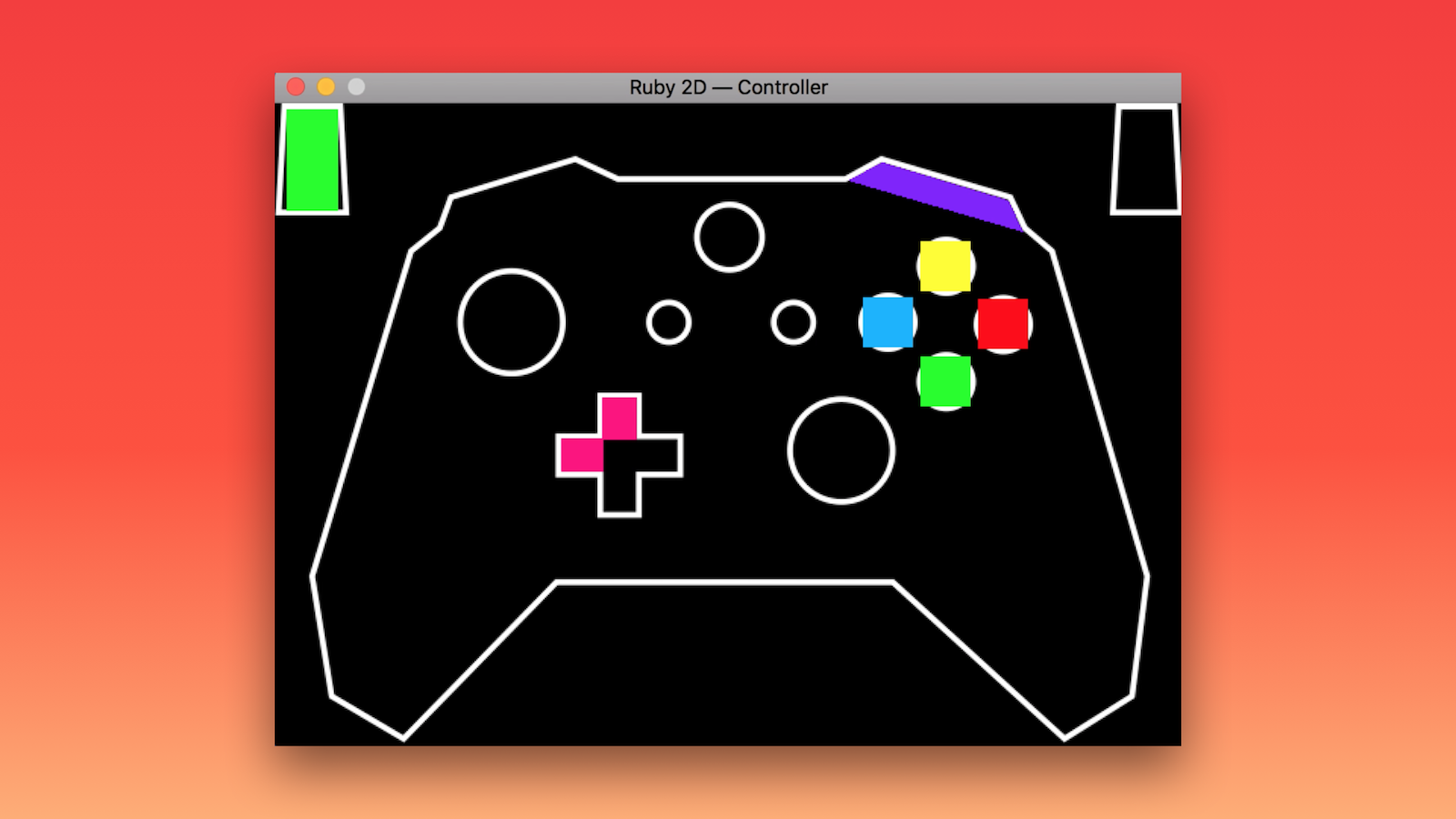The image size is (1456, 819).
Task: Minimize the window with yellow button
Action: (x=326, y=86)
